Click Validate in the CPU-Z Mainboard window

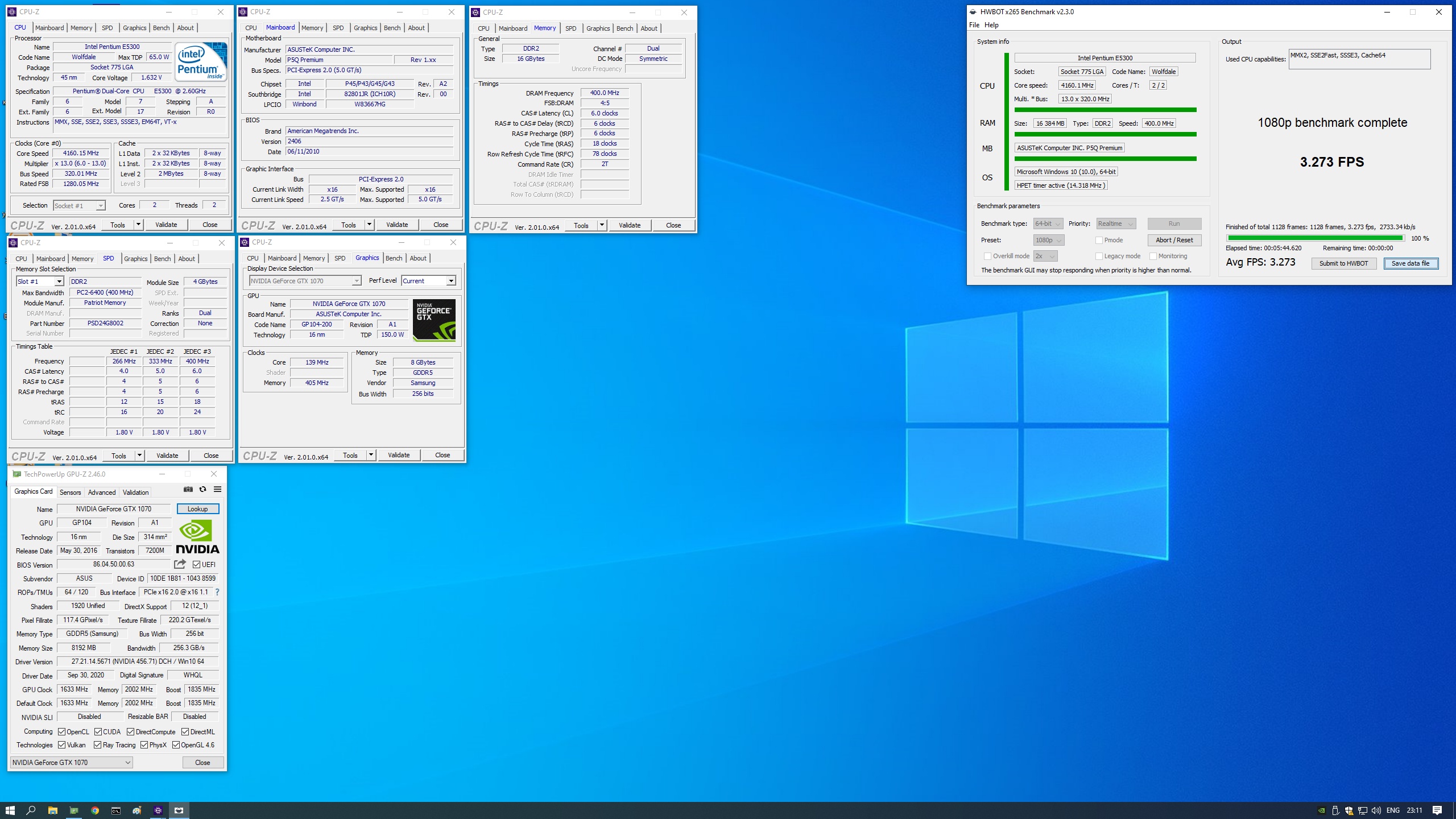[397, 225]
